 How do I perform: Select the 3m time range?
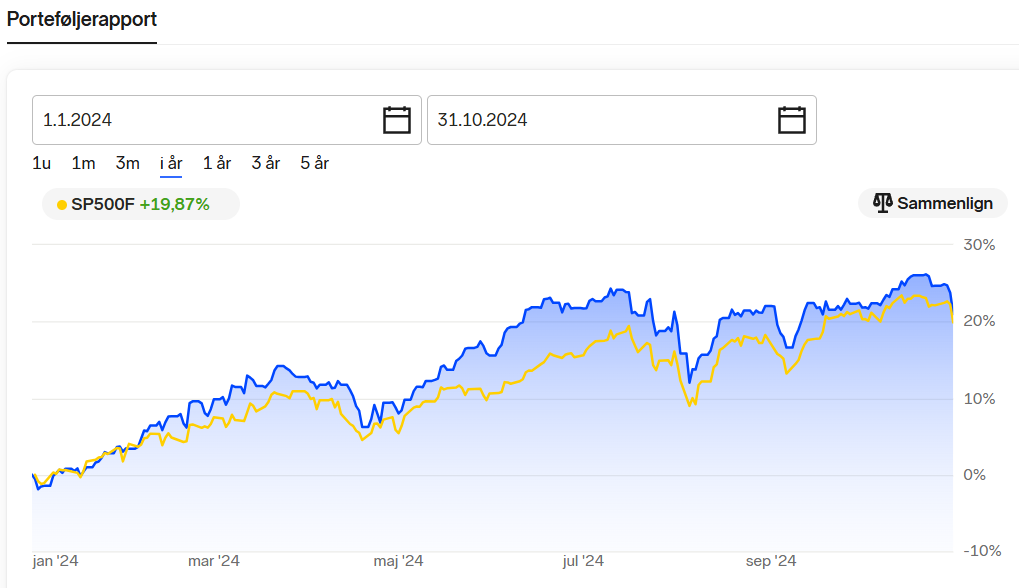(x=127, y=163)
